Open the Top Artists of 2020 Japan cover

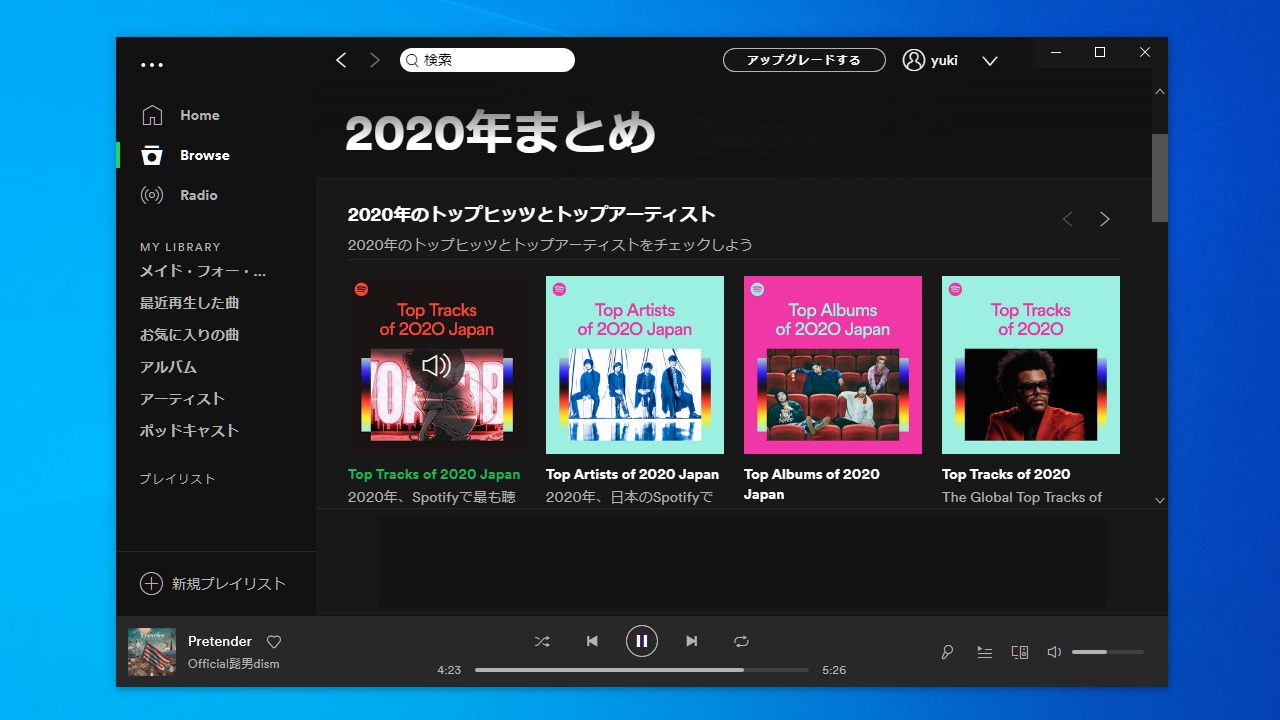pyautogui.click(x=635, y=365)
